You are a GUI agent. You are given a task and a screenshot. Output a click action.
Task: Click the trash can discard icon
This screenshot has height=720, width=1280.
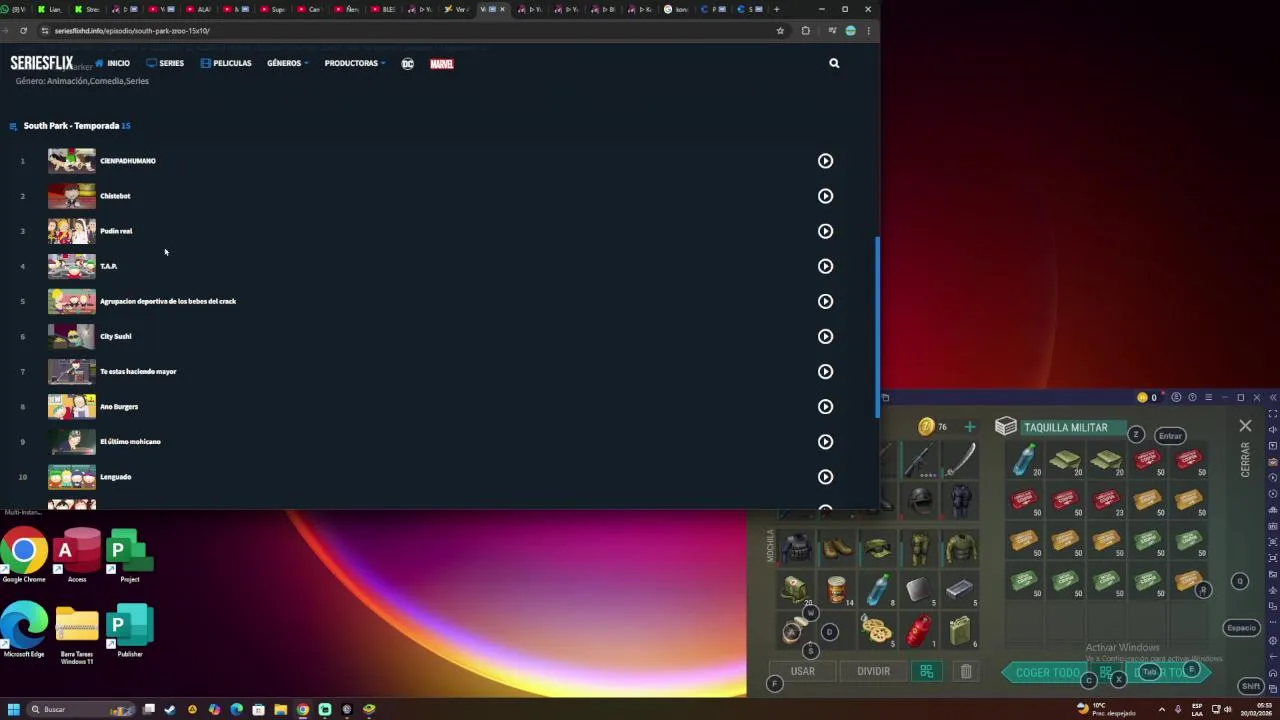(x=966, y=671)
